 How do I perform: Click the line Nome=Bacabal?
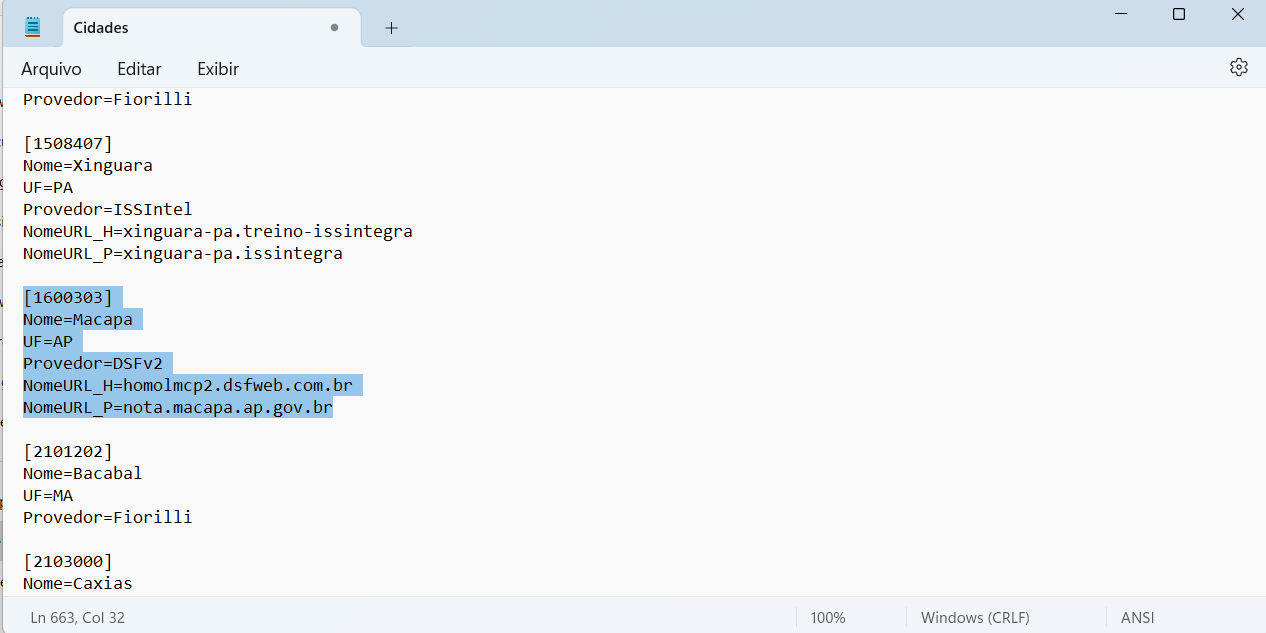tap(83, 473)
